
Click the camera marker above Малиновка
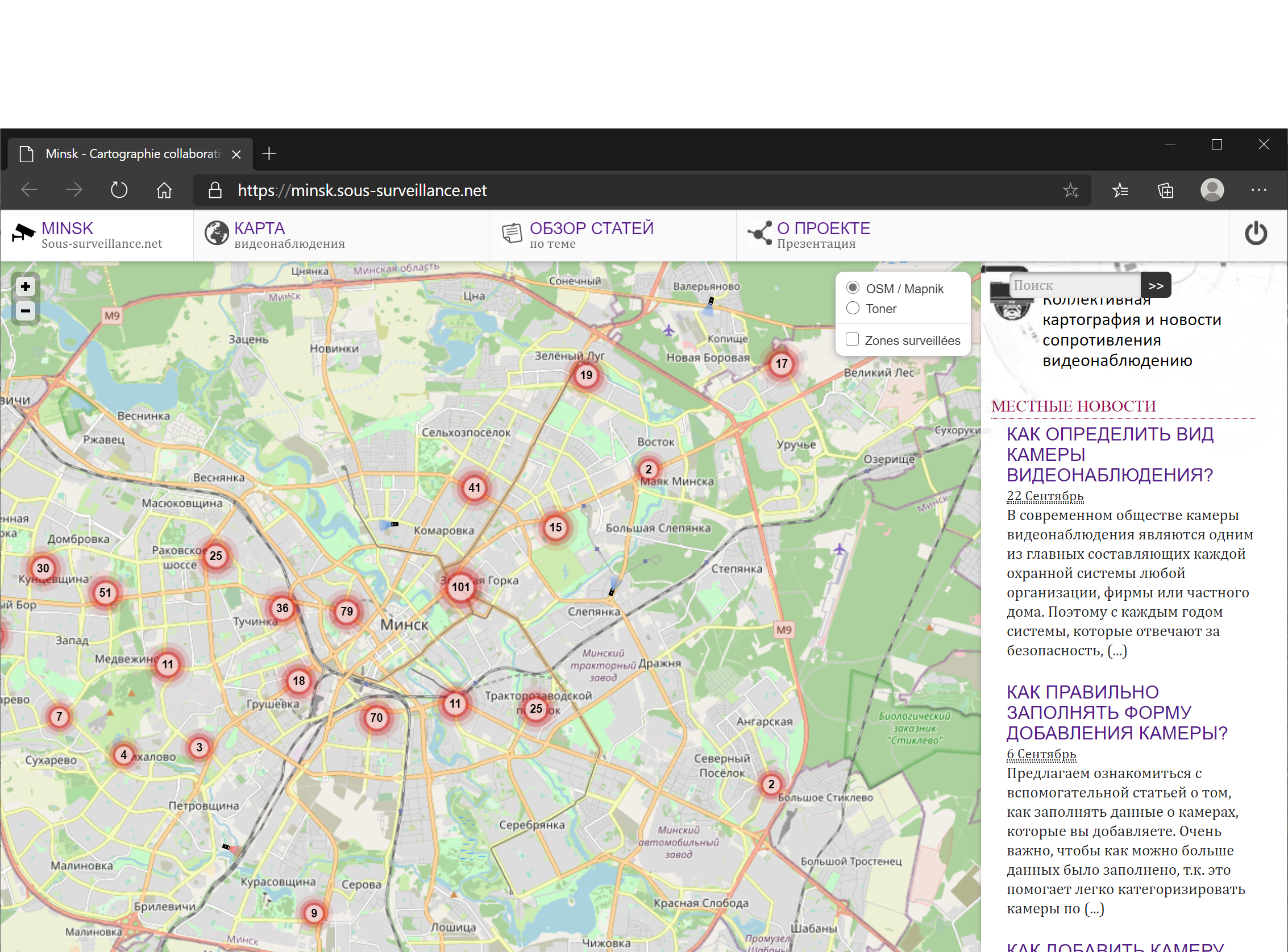[x=226, y=847]
